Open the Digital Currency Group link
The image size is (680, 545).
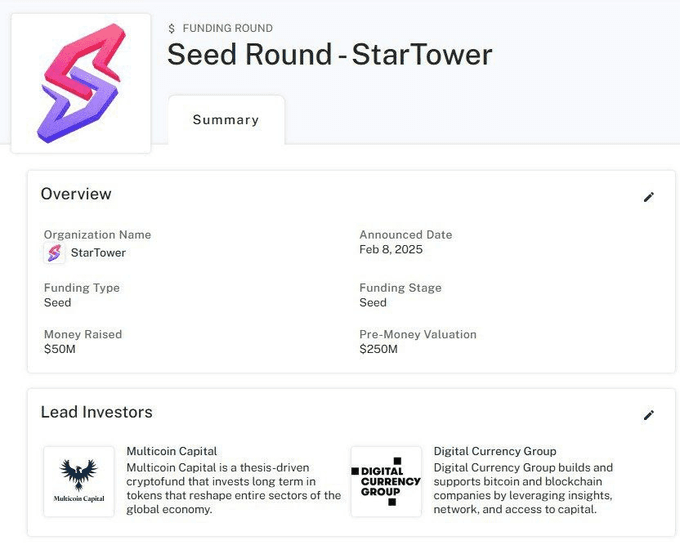pyautogui.click(x=495, y=451)
